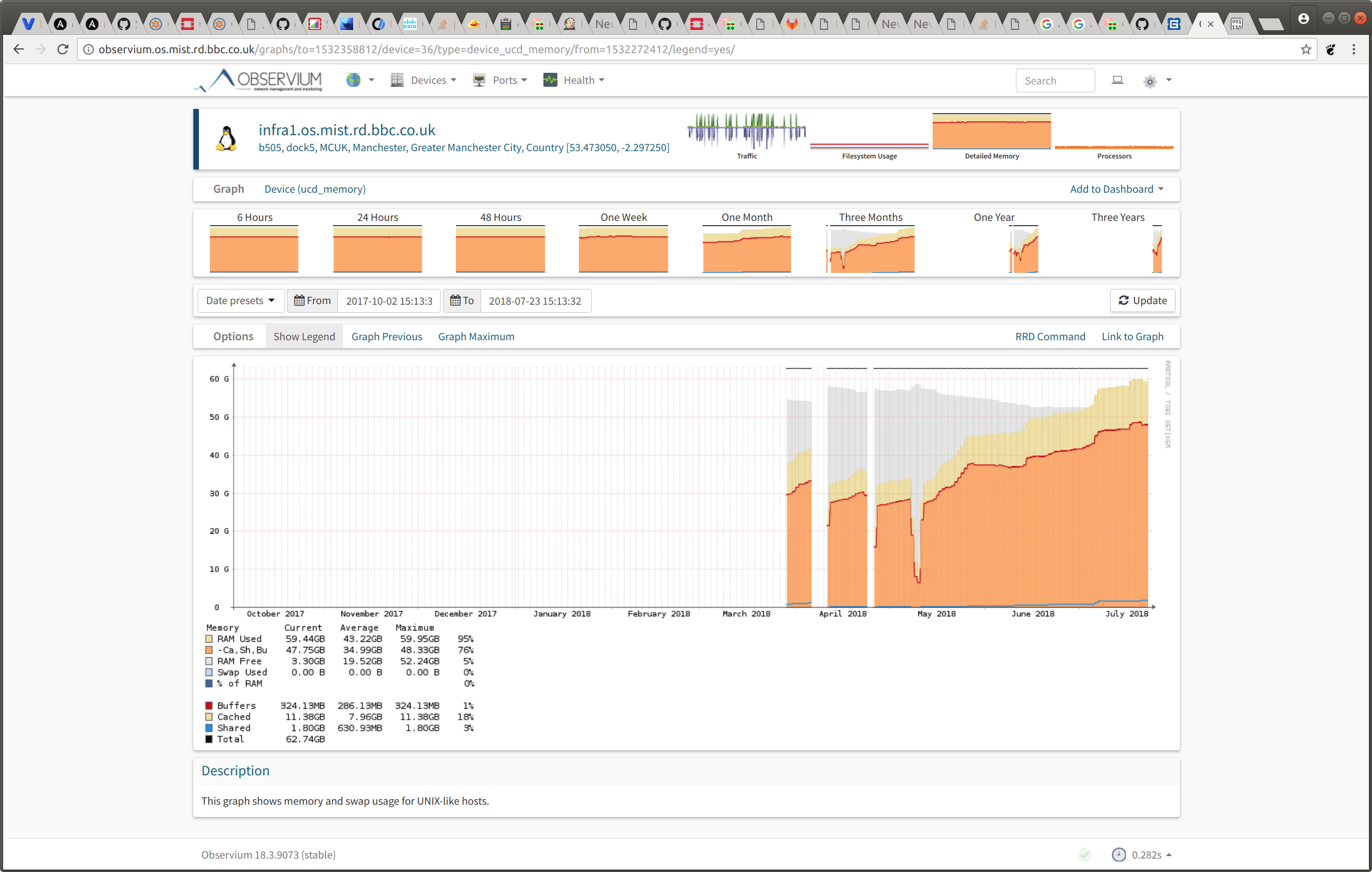Open the Ports menu

[500, 80]
